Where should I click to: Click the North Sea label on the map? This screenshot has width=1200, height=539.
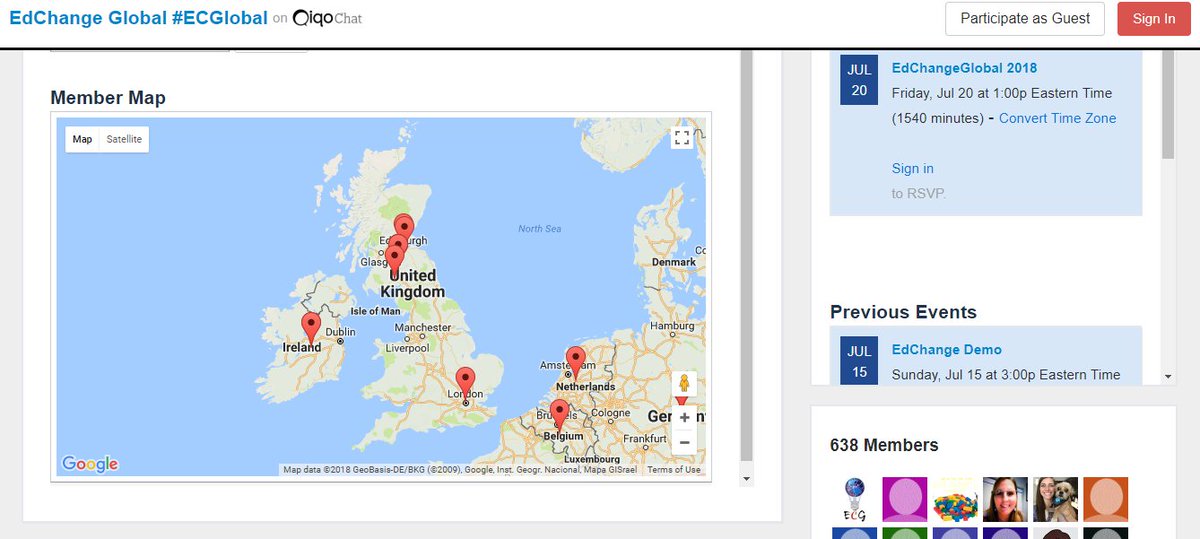pyautogui.click(x=539, y=229)
